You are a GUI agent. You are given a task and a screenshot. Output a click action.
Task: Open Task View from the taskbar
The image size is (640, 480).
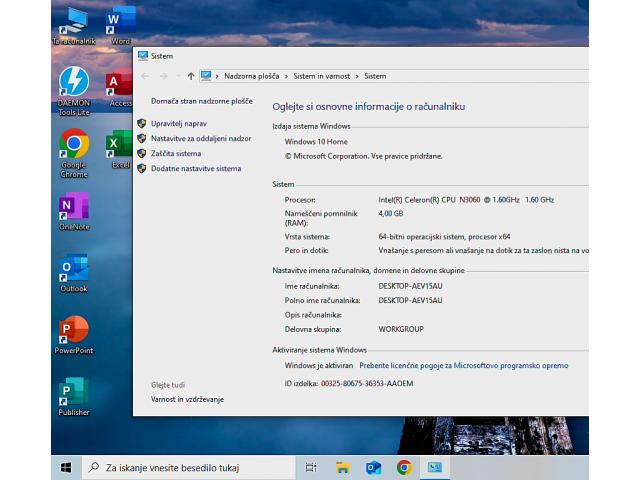tap(311, 467)
